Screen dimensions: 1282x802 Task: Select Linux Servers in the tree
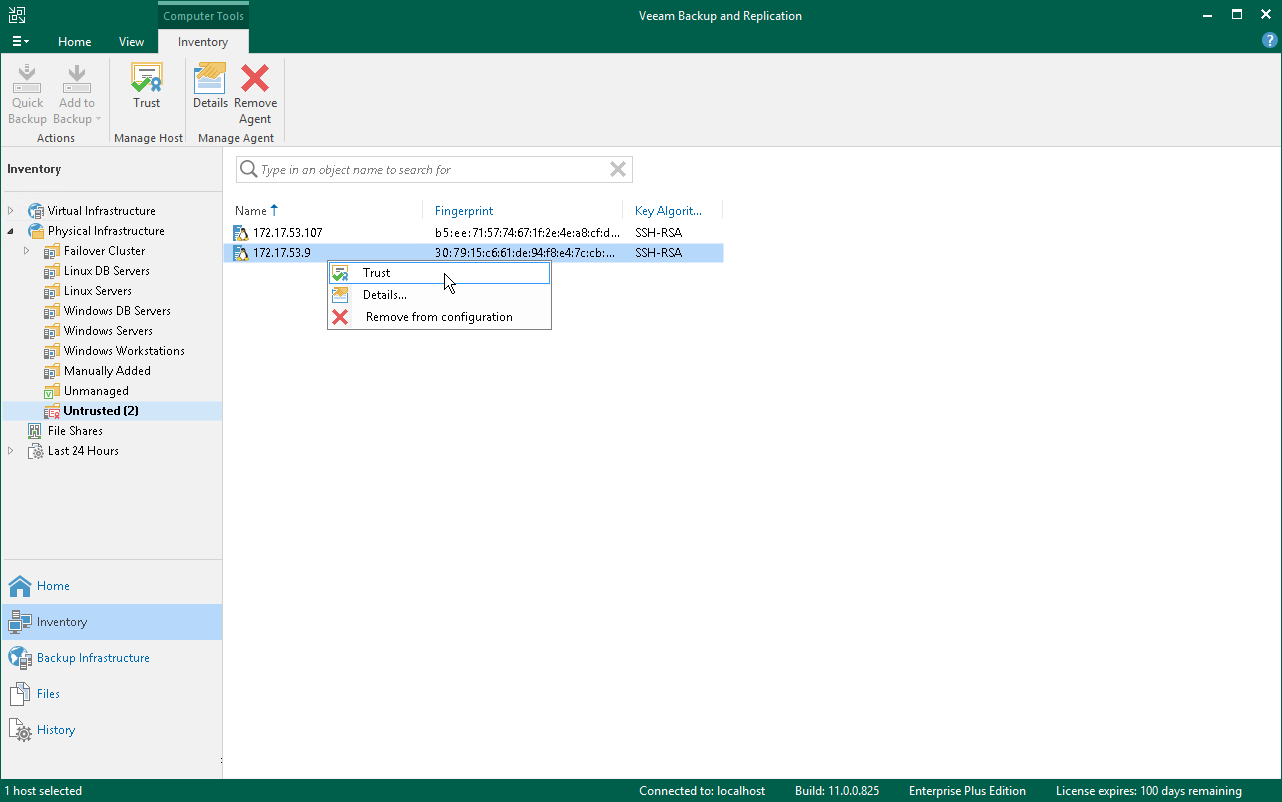pyautogui.click(x=98, y=291)
